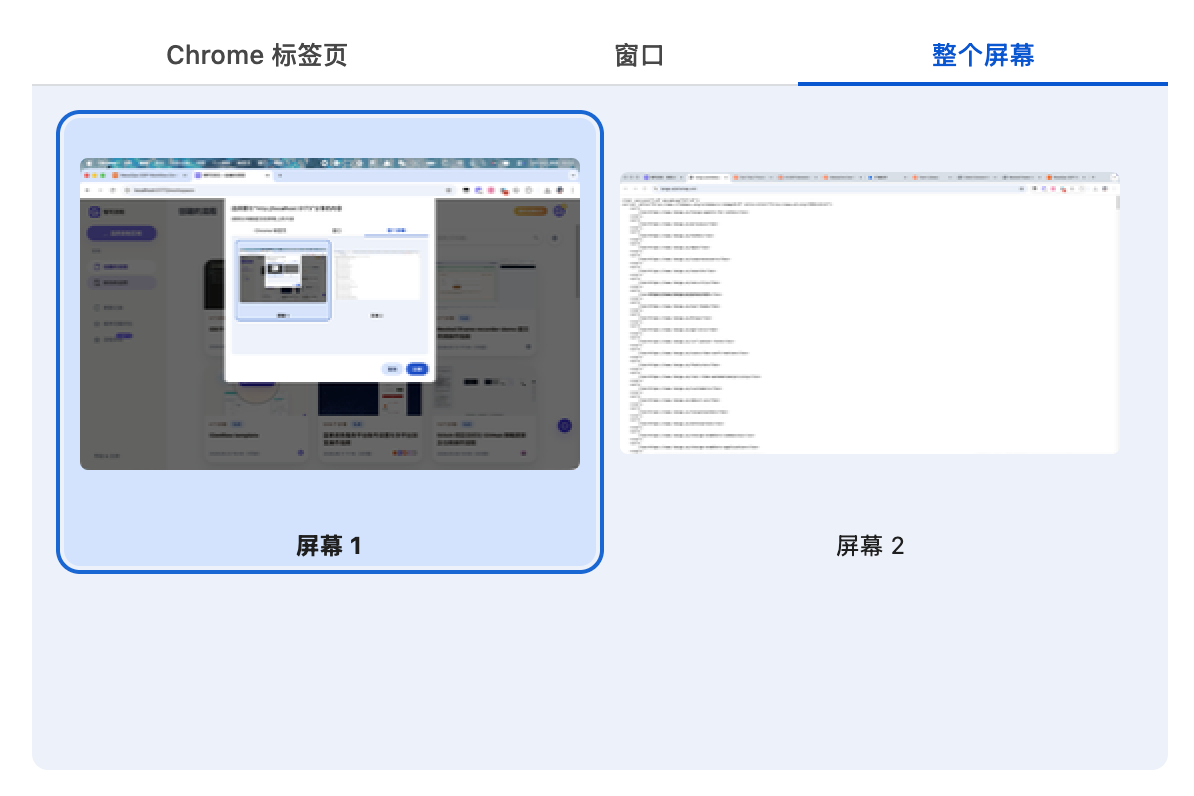Switch to the Chrome 标签页 tab
Viewport: 1194px width, 796px height.
(x=257, y=55)
